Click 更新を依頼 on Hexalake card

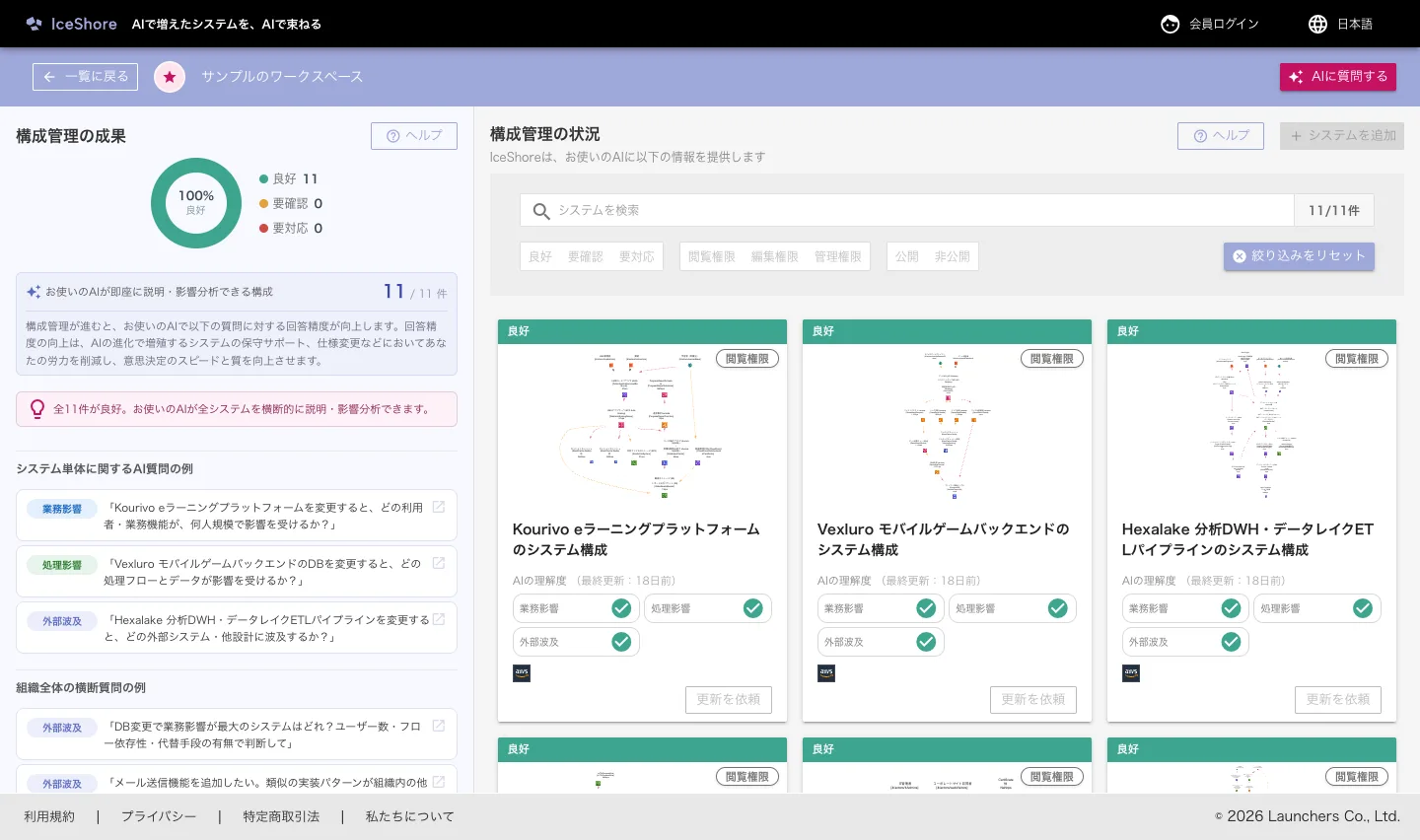click(x=1338, y=700)
